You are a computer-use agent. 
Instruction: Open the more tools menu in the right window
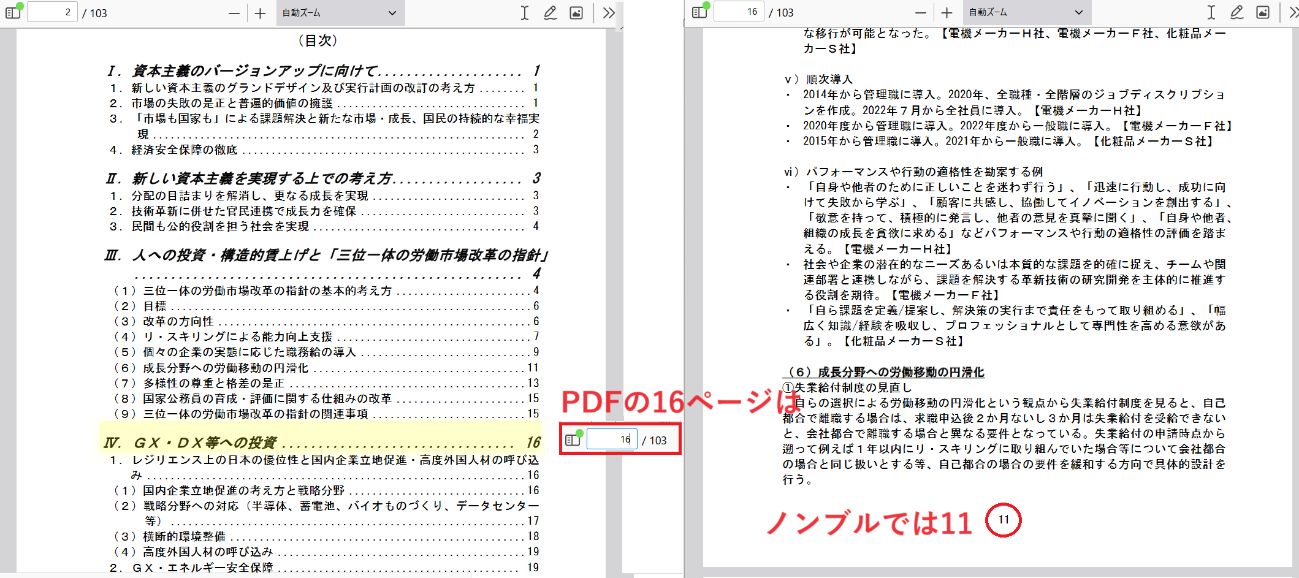point(1294,12)
